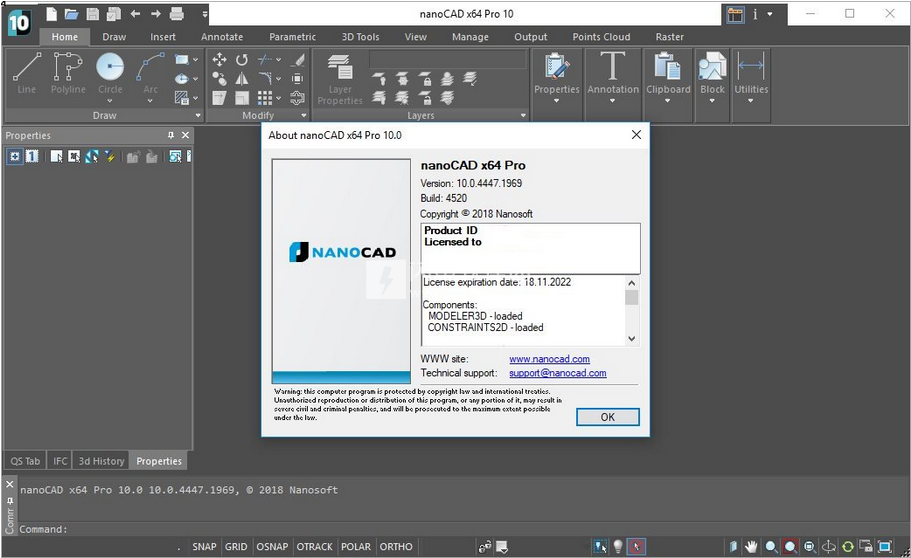The image size is (911, 558).
Task: Toggle GRID display in the status bar
Action: click(236, 547)
